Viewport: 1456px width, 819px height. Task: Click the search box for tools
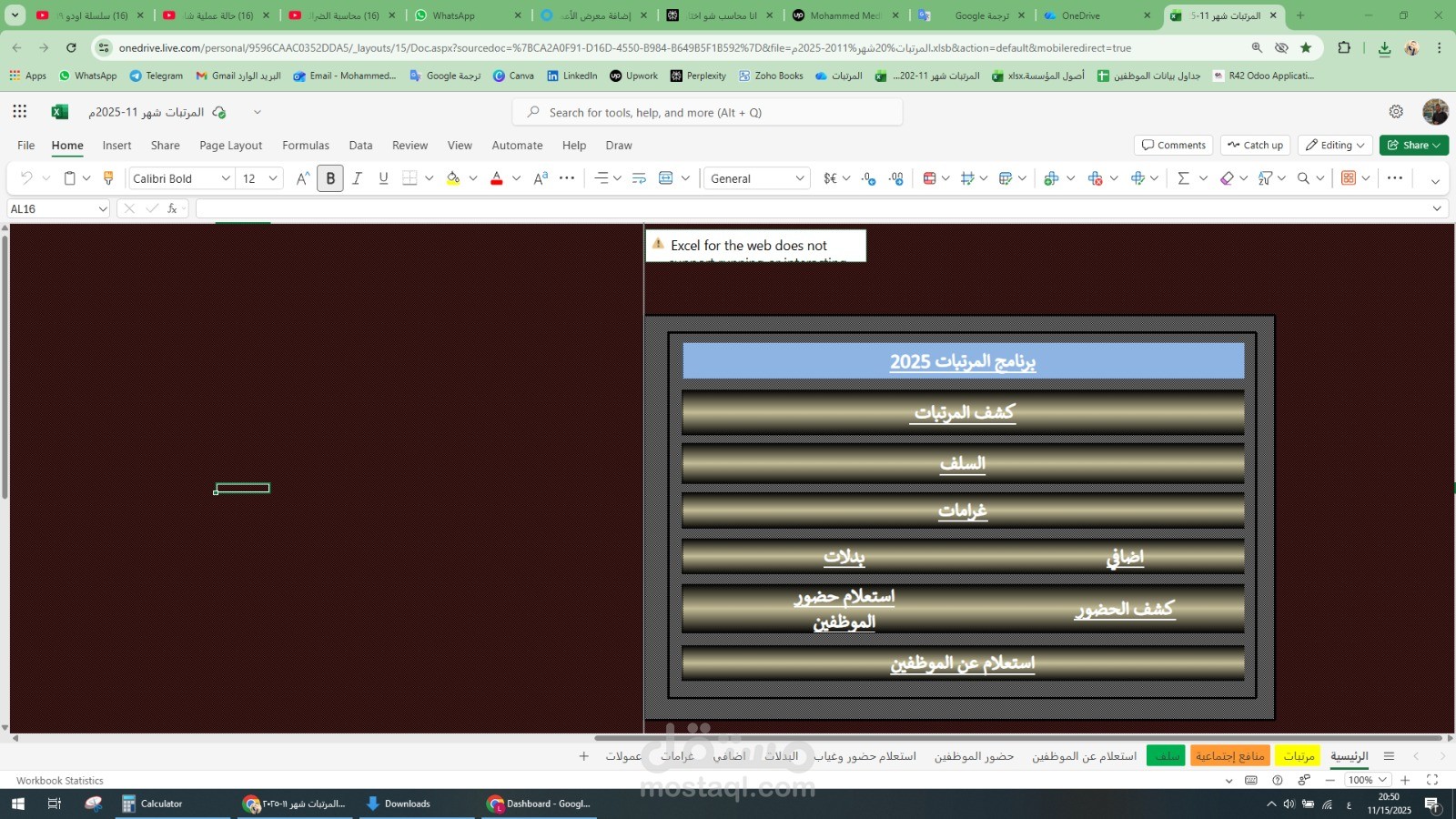[708, 112]
